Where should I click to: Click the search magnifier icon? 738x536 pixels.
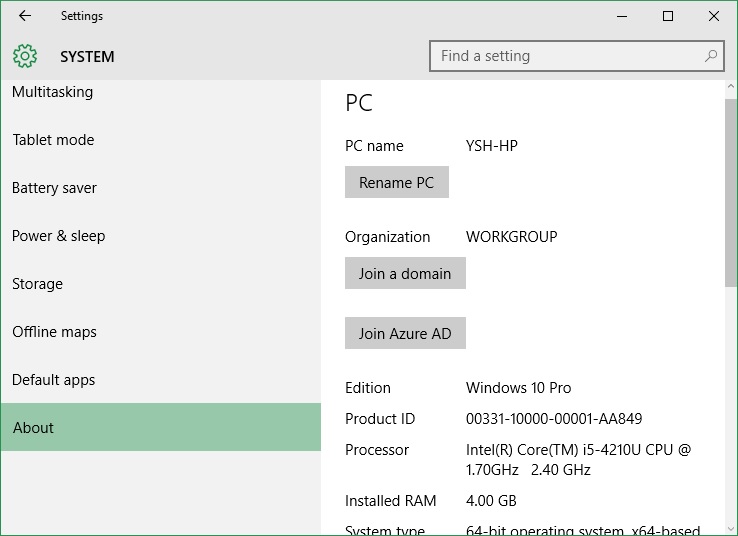click(711, 56)
